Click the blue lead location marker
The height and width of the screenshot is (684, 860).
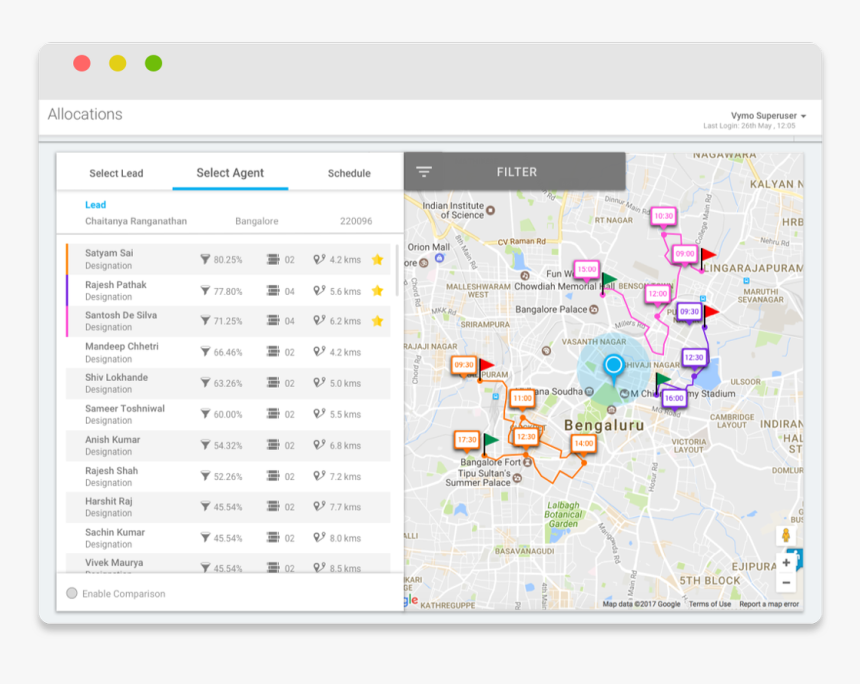(x=613, y=365)
